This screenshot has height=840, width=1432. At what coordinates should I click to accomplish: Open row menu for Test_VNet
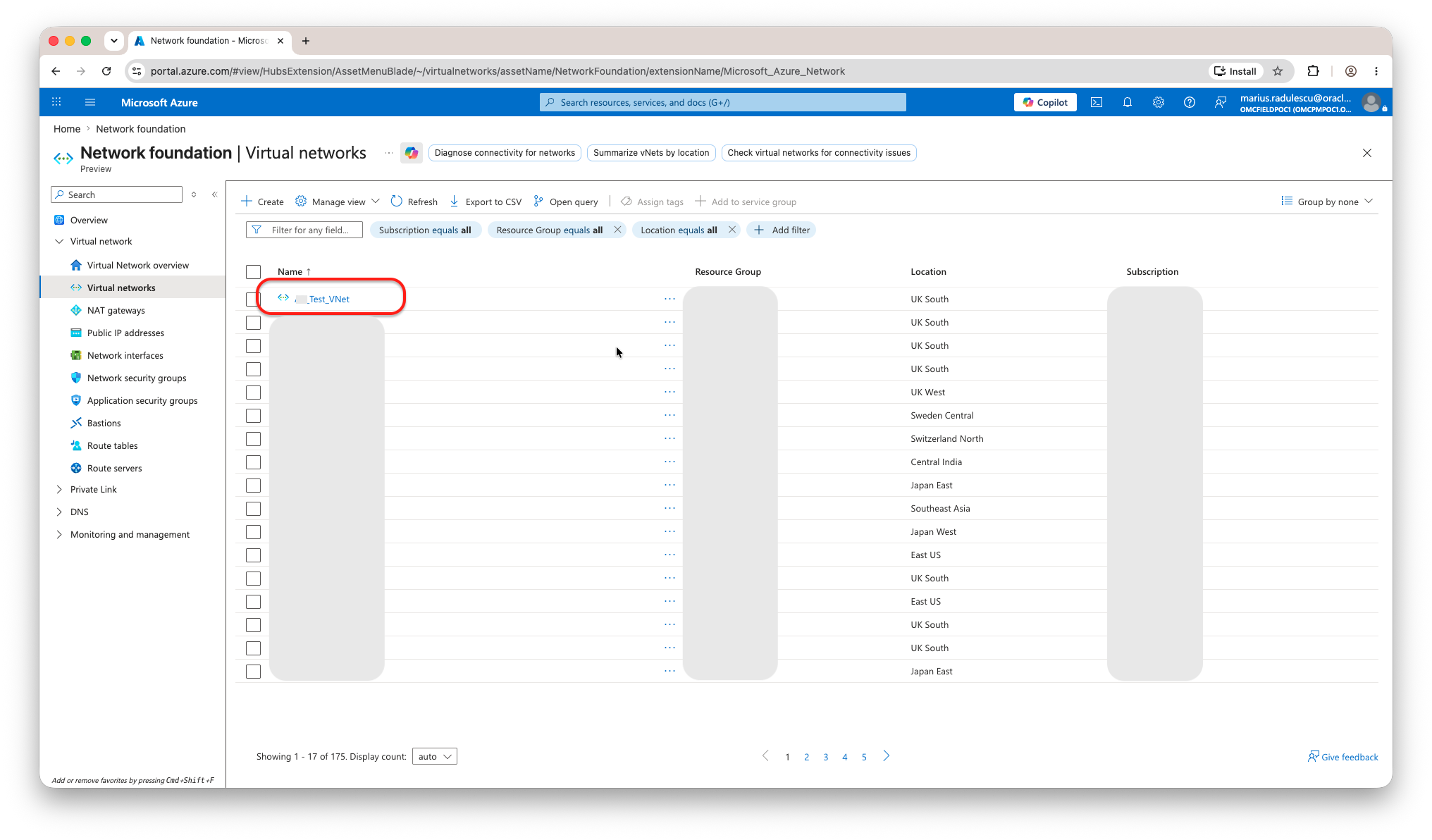(669, 299)
